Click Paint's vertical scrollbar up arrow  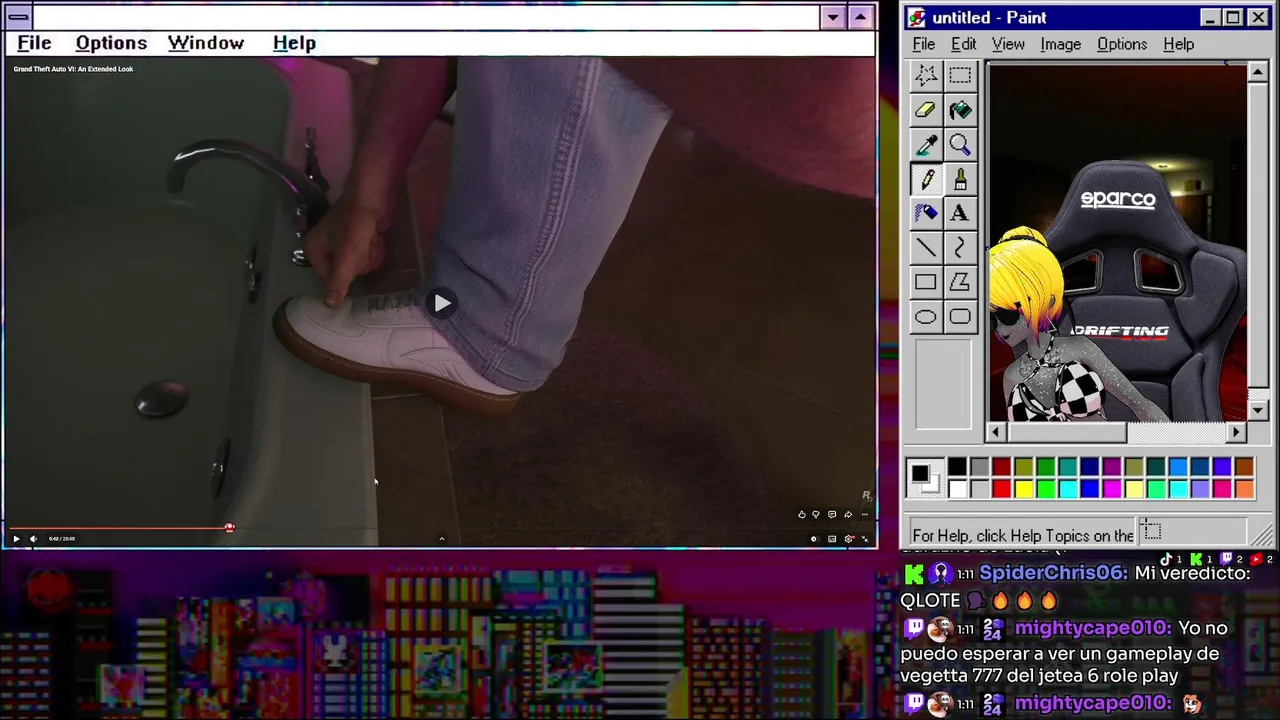point(1258,72)
